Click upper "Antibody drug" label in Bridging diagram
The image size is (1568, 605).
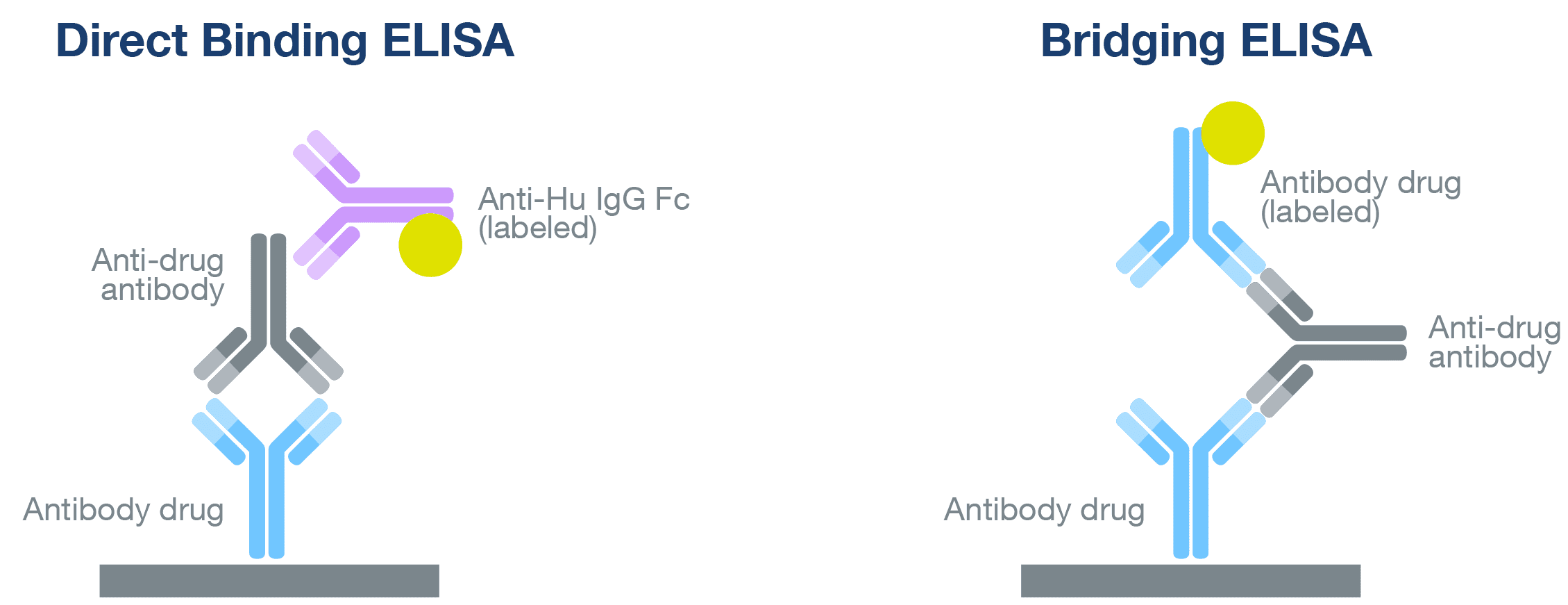point(1360,183)
